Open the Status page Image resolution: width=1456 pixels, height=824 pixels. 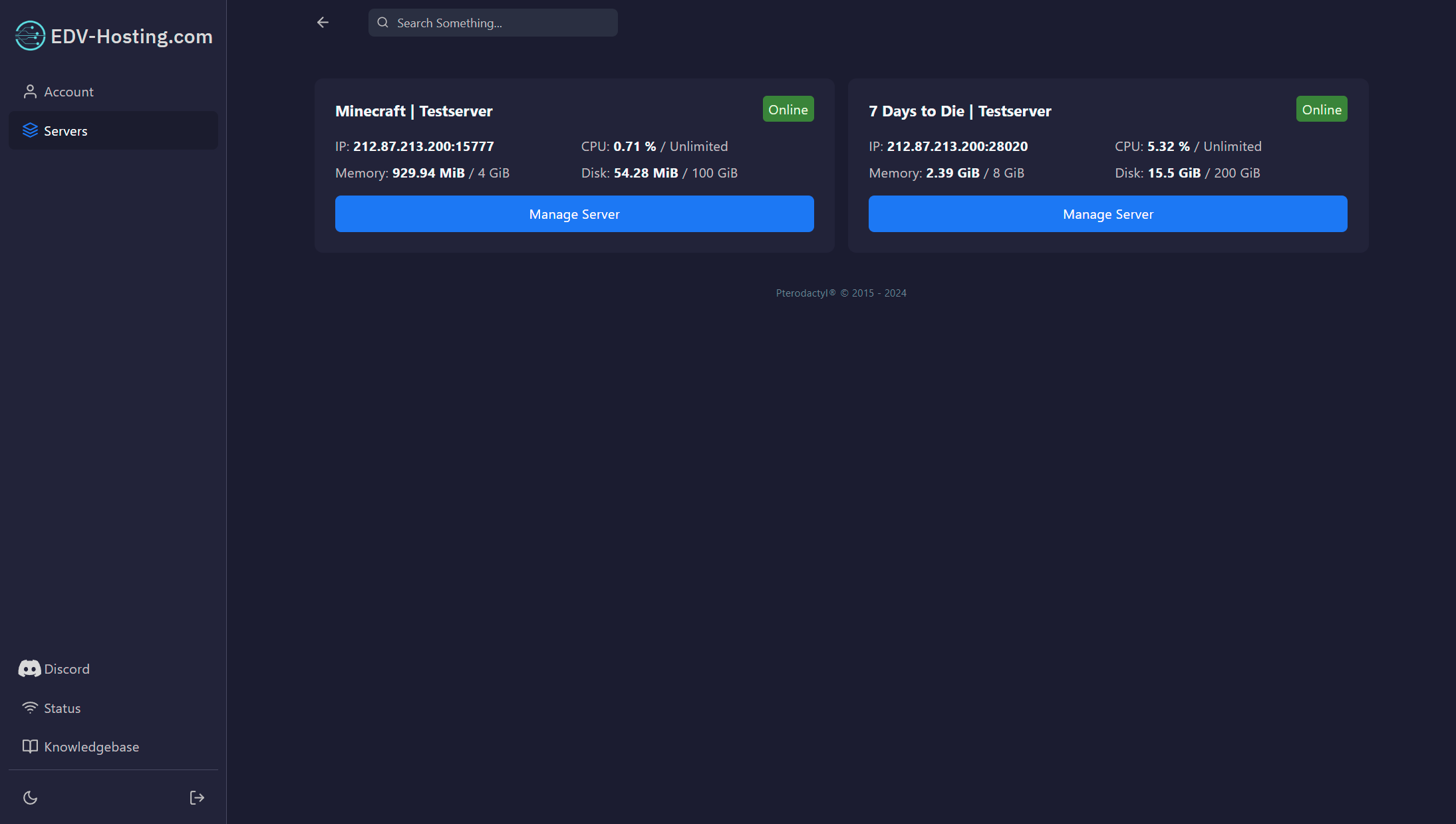[113, 708]
